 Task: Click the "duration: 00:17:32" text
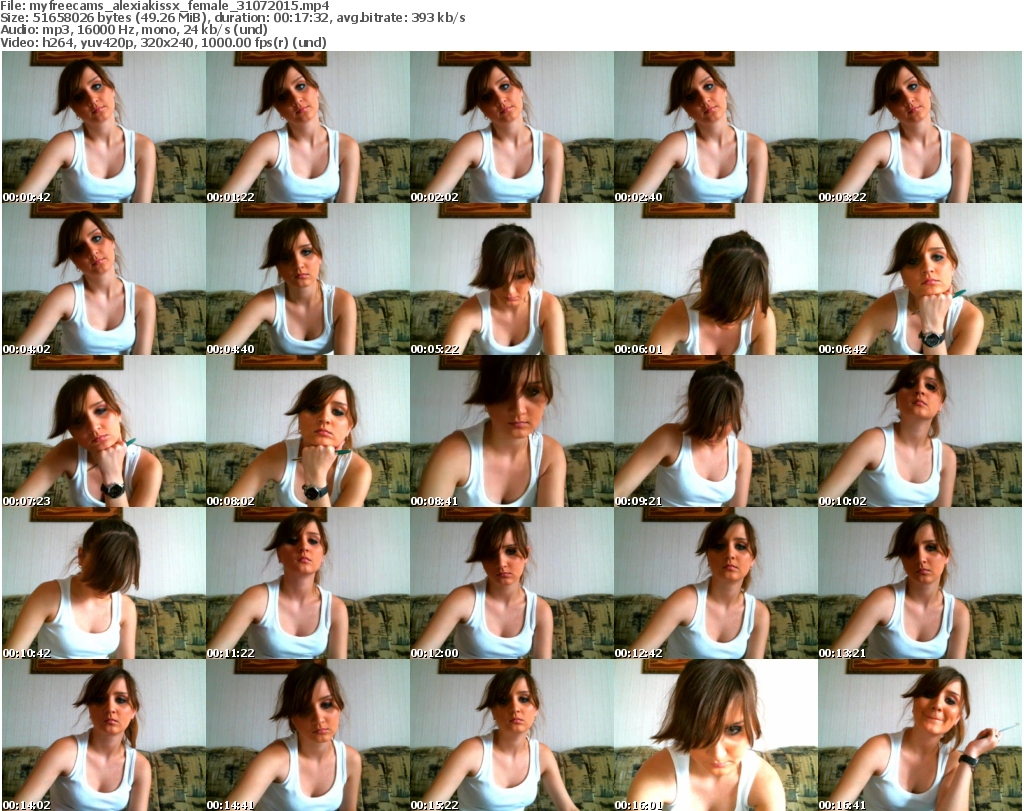pos(271,18)
